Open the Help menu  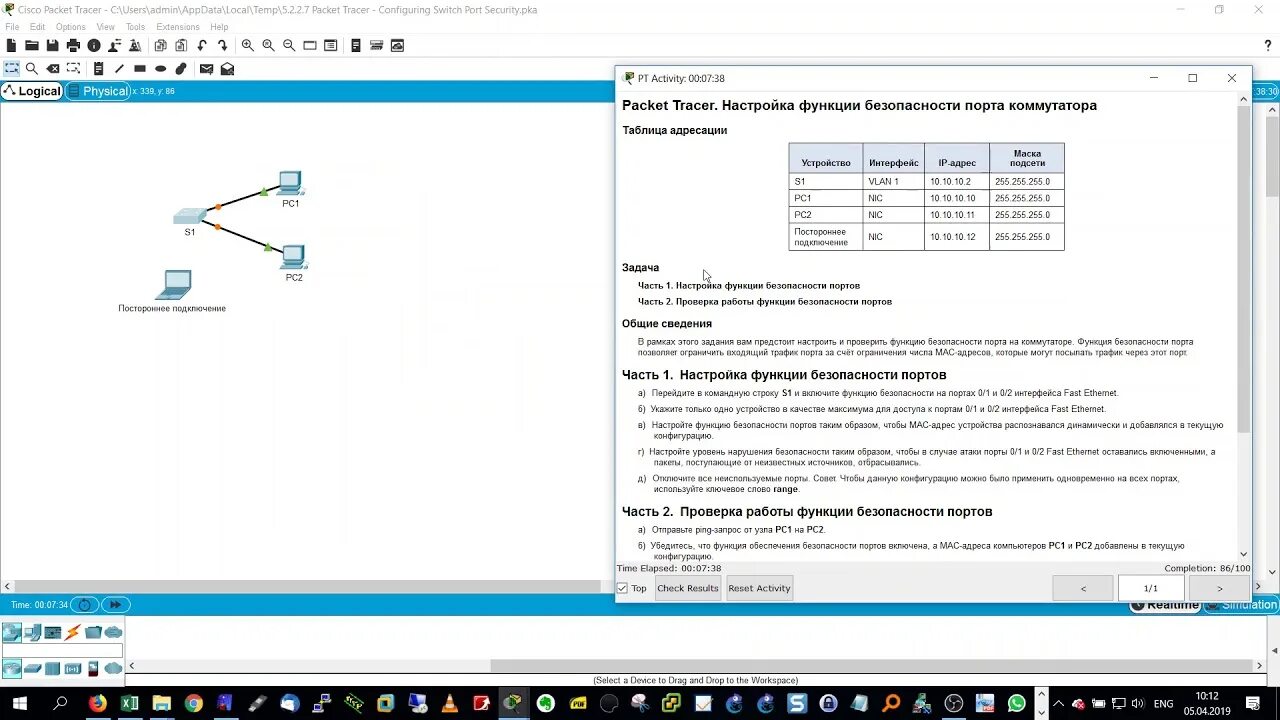point(219,27)
